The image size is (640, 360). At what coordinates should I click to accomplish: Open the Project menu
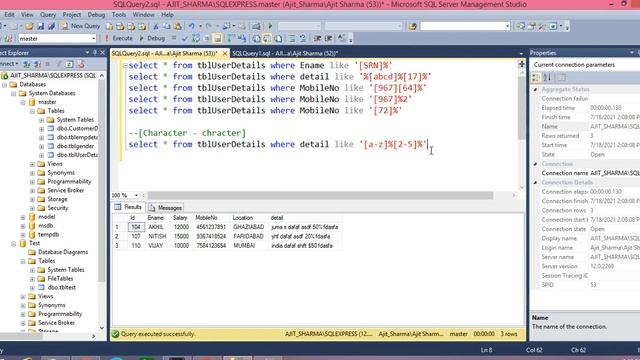pyautogui.click(x=72, y=15)
